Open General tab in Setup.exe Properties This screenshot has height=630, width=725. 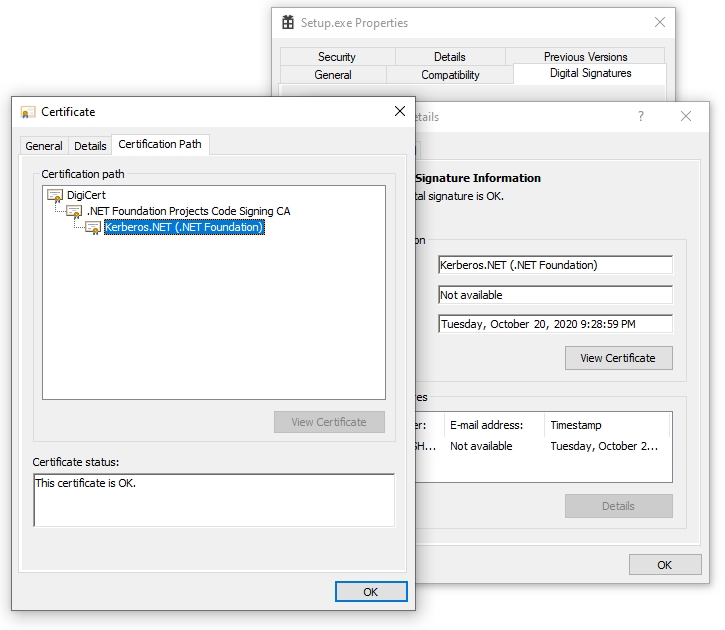pyautogui.click(x=333, y=75)
